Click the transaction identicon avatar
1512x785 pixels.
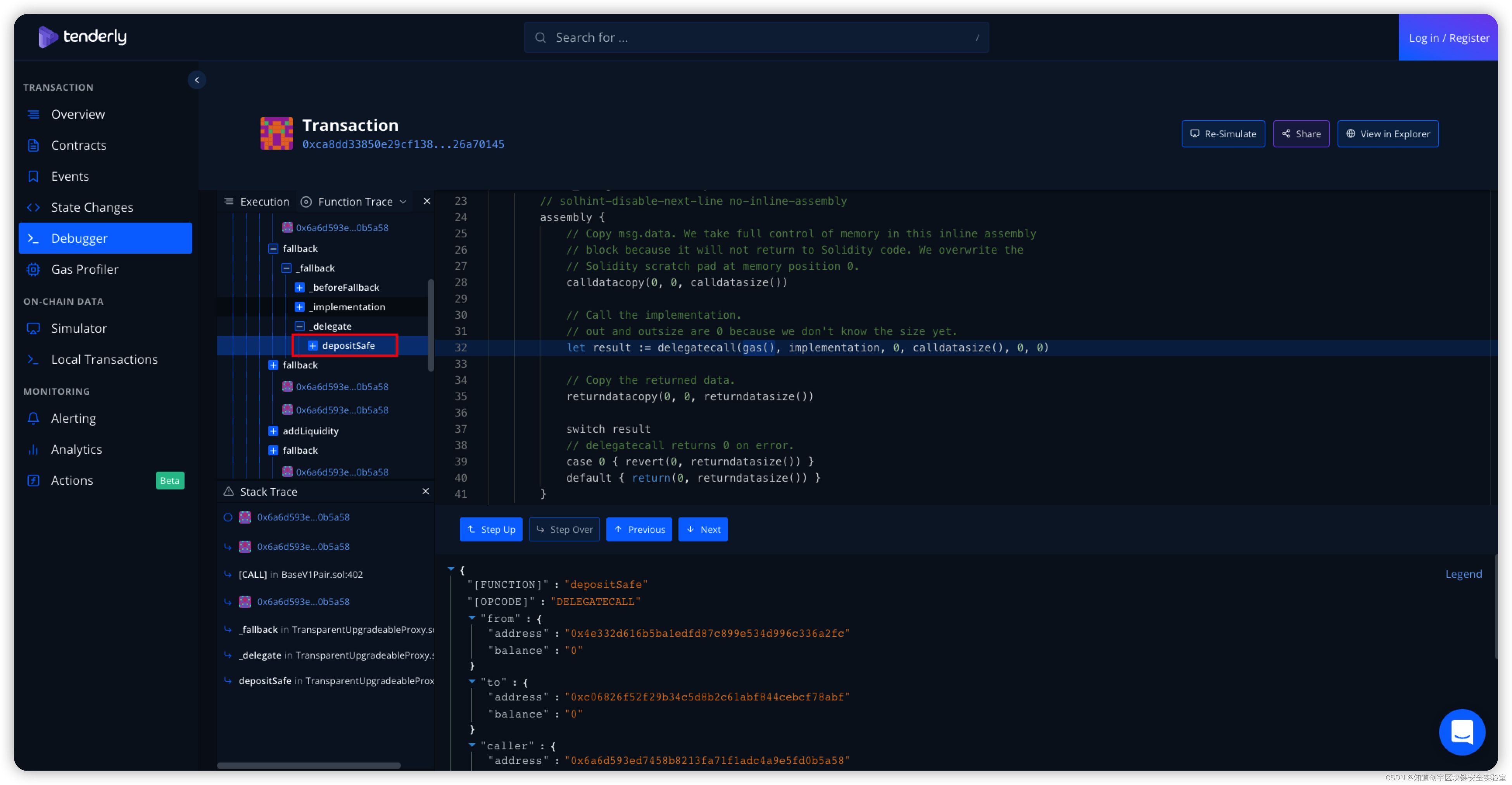pos(276,133)
